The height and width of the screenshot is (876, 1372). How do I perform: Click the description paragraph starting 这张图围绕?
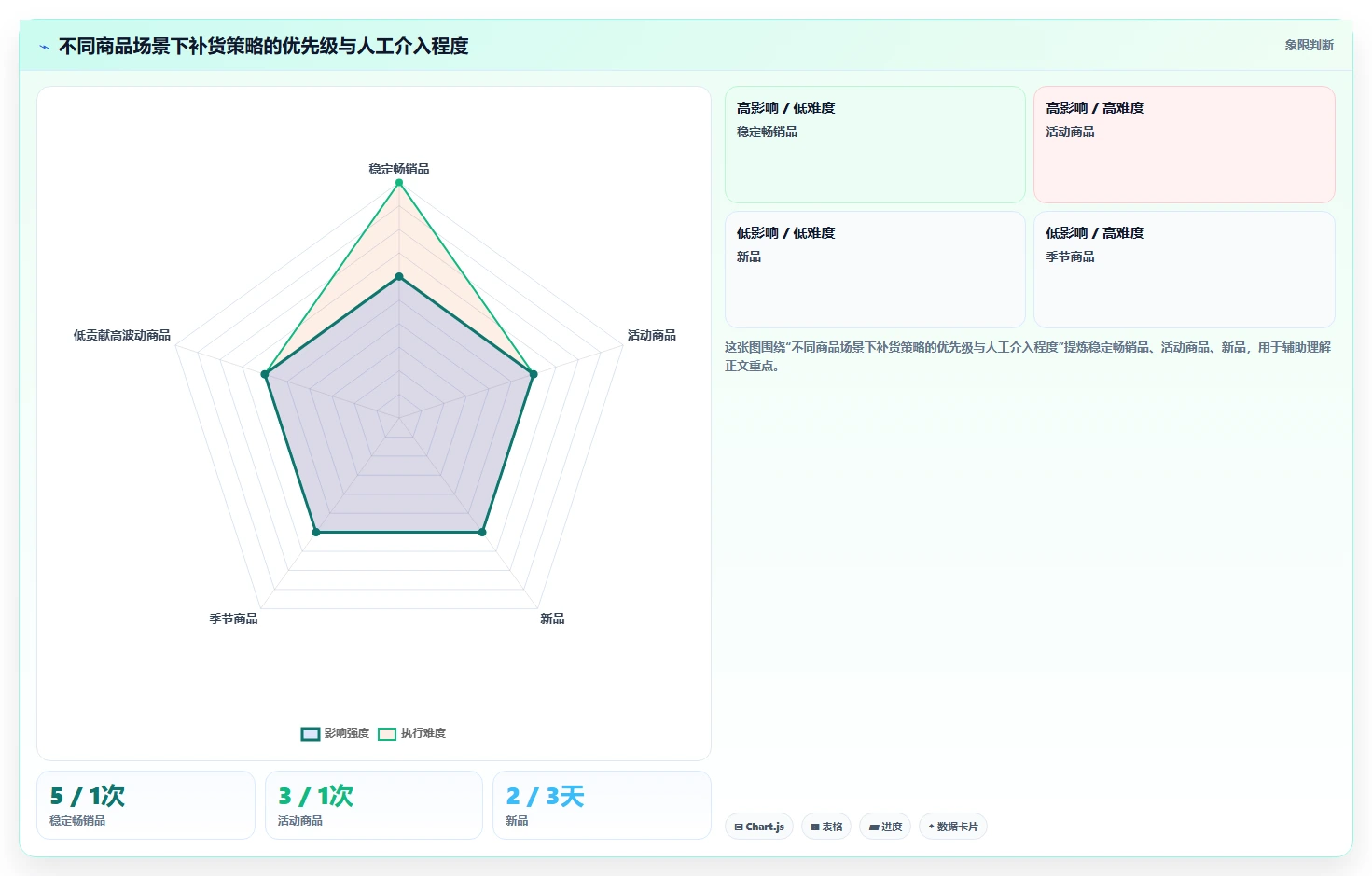1028,356
